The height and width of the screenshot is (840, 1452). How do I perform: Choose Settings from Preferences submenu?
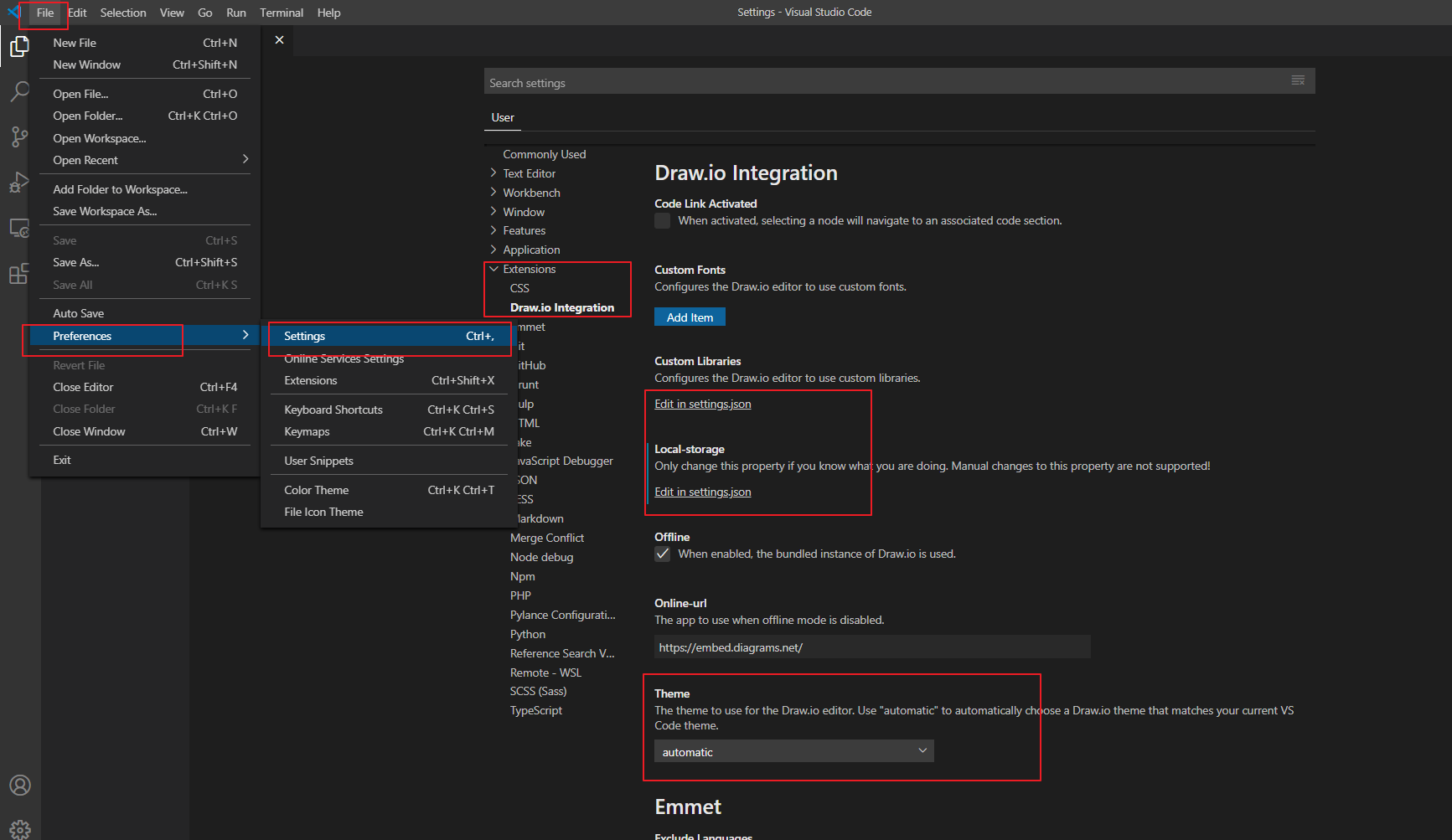(x=389, y=336)
